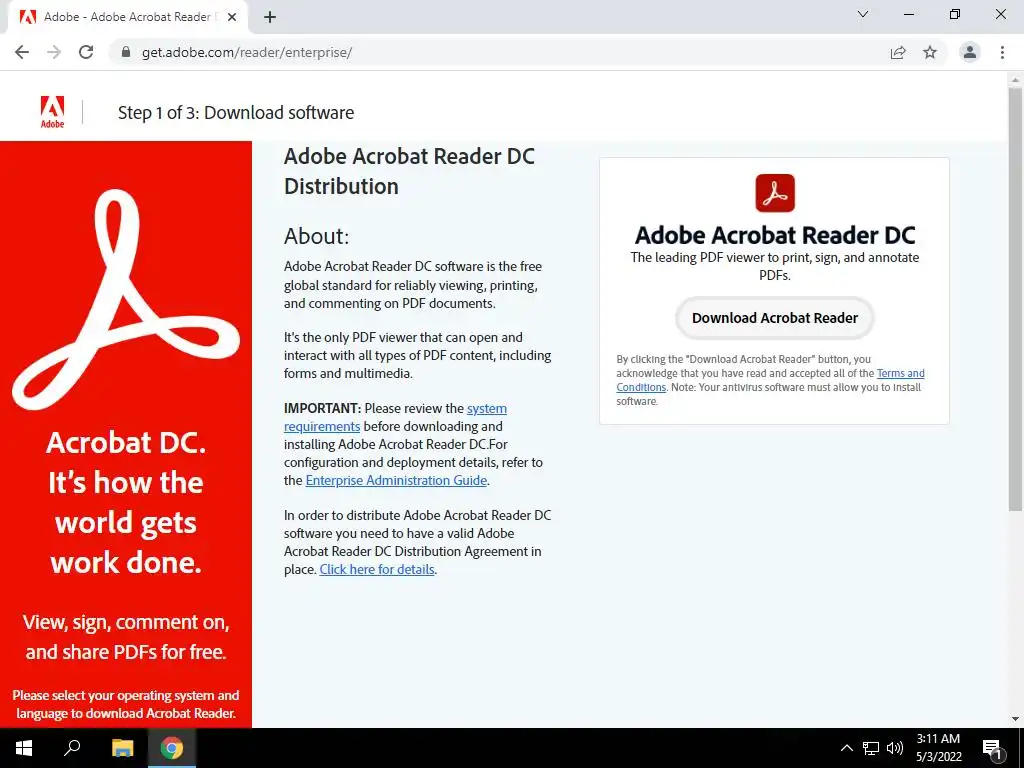This screenshot has width=1024, height=768.
Task: Show hidden system tray icons
Action: (x=846, y=748)
